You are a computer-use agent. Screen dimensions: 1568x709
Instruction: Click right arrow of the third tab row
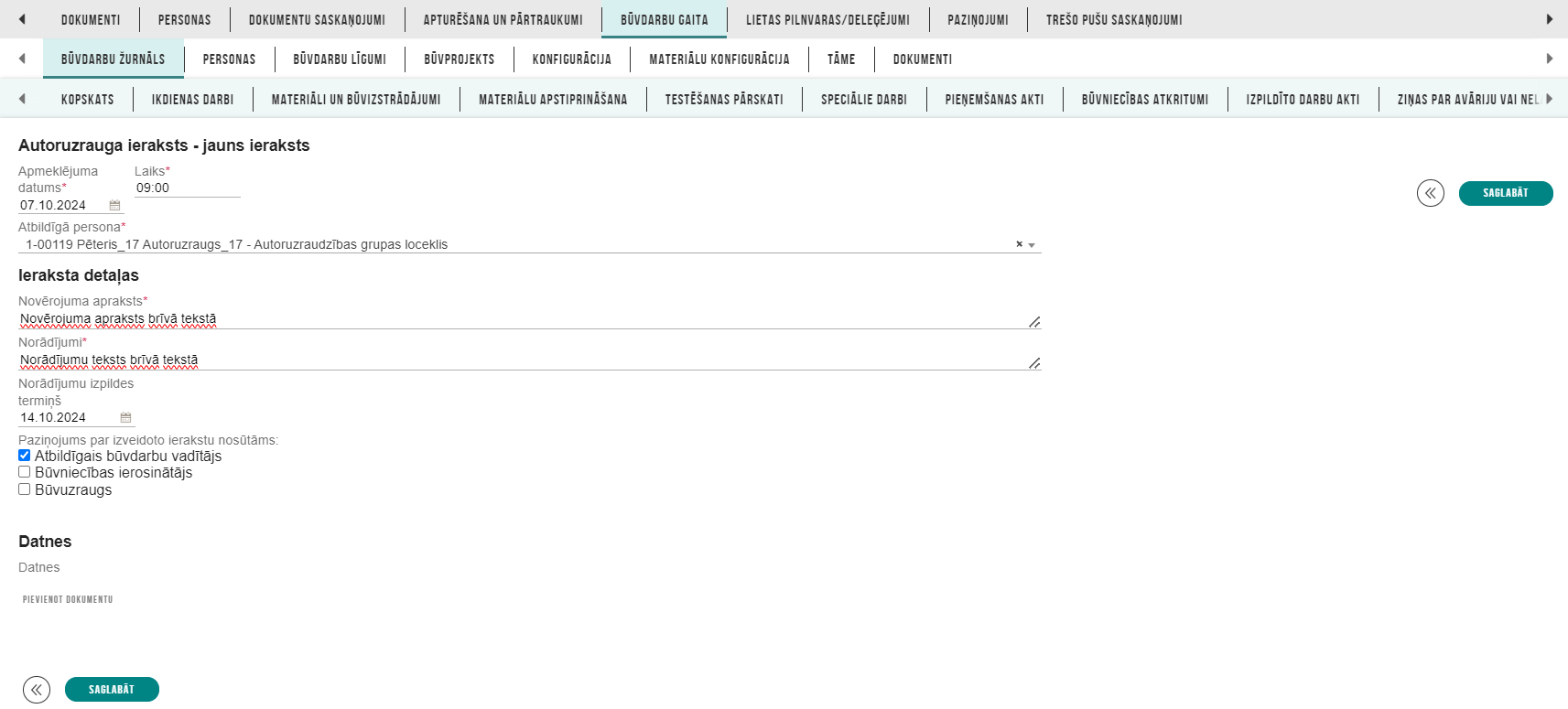1550,99
